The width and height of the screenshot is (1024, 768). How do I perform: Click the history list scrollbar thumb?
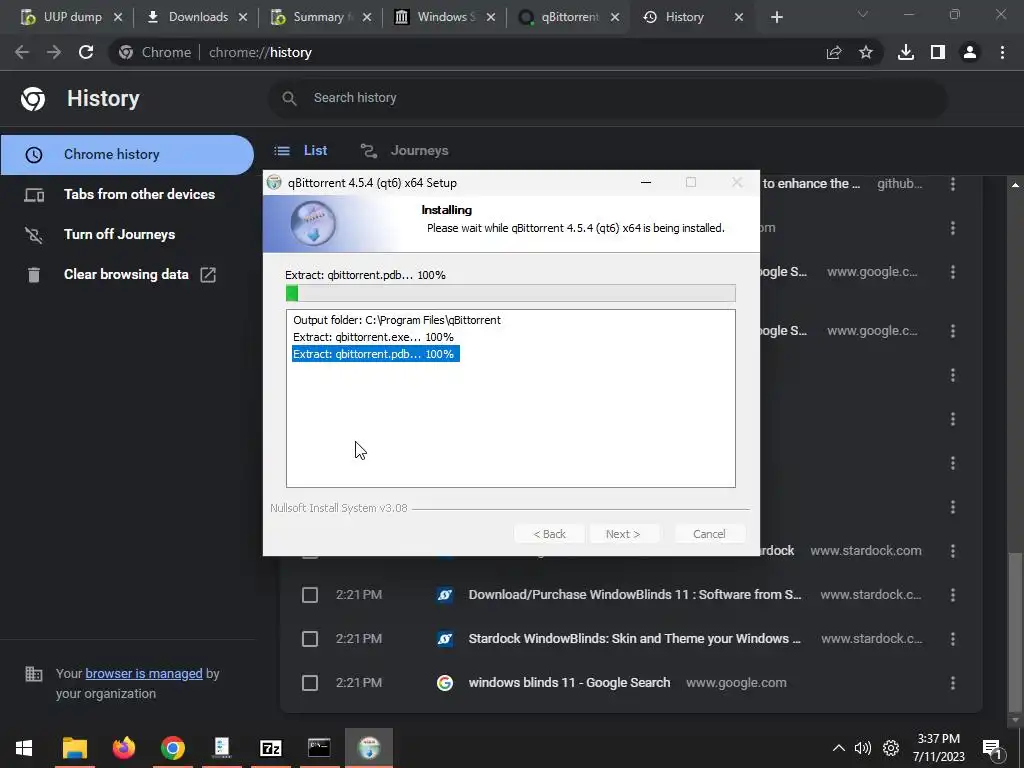1015,633
